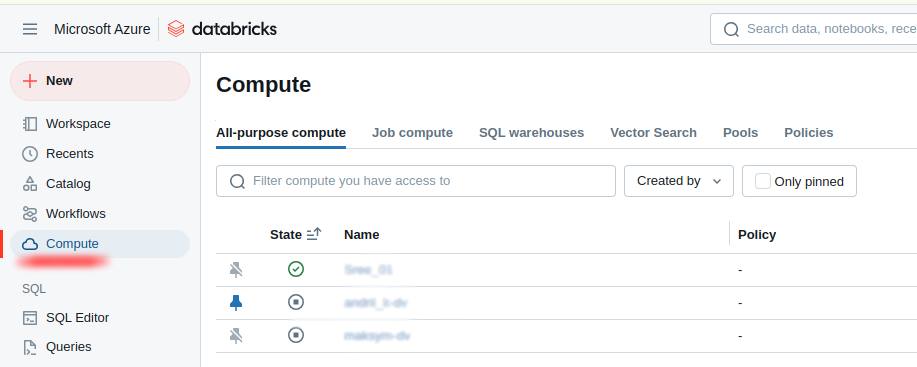Image resolution: width=917 pixels, height=367 pixels.
Task: Switch to All-purpose compute tab
Action: tap(281, 133)
